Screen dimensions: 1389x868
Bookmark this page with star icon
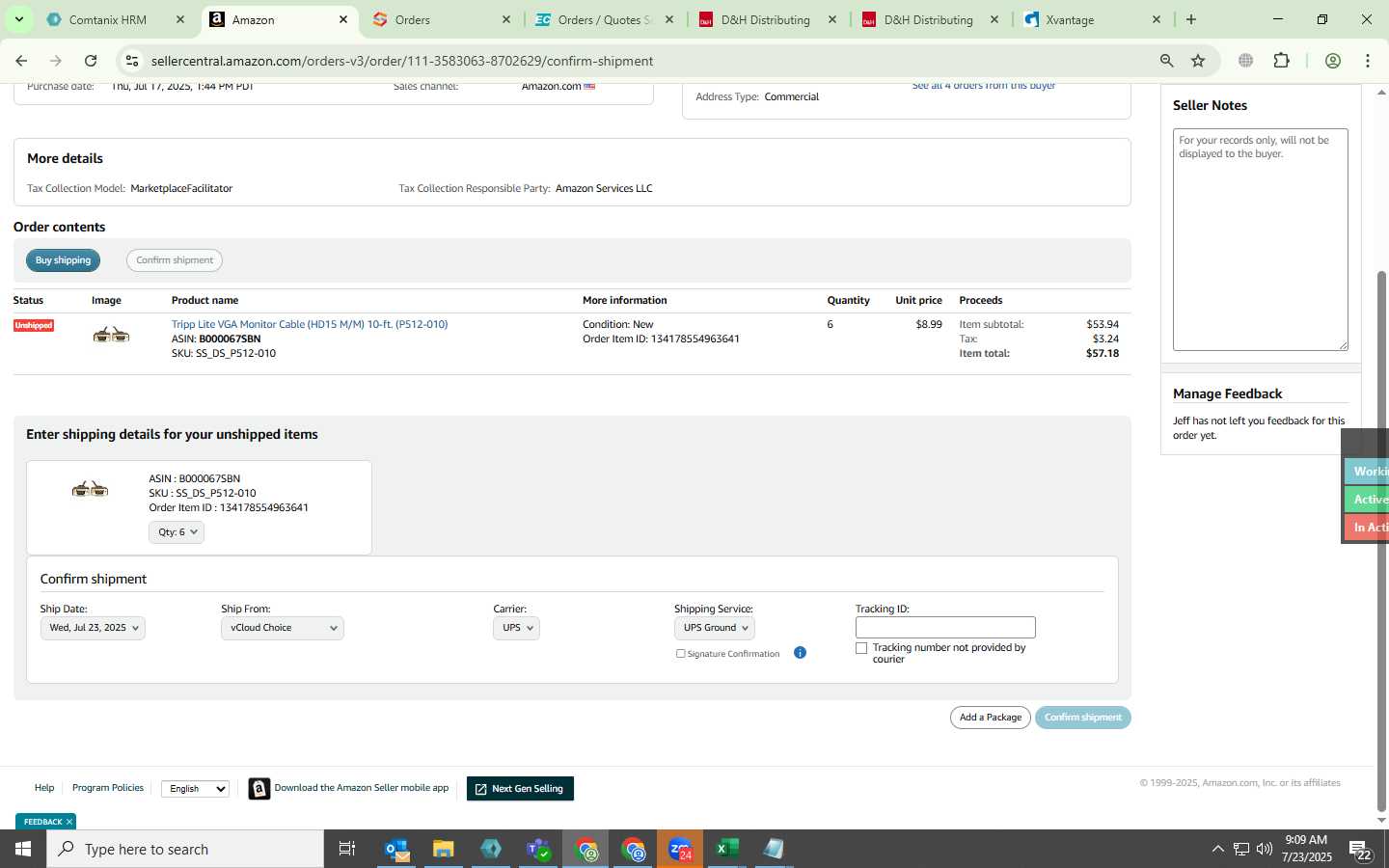click(x=1198, y=61)
